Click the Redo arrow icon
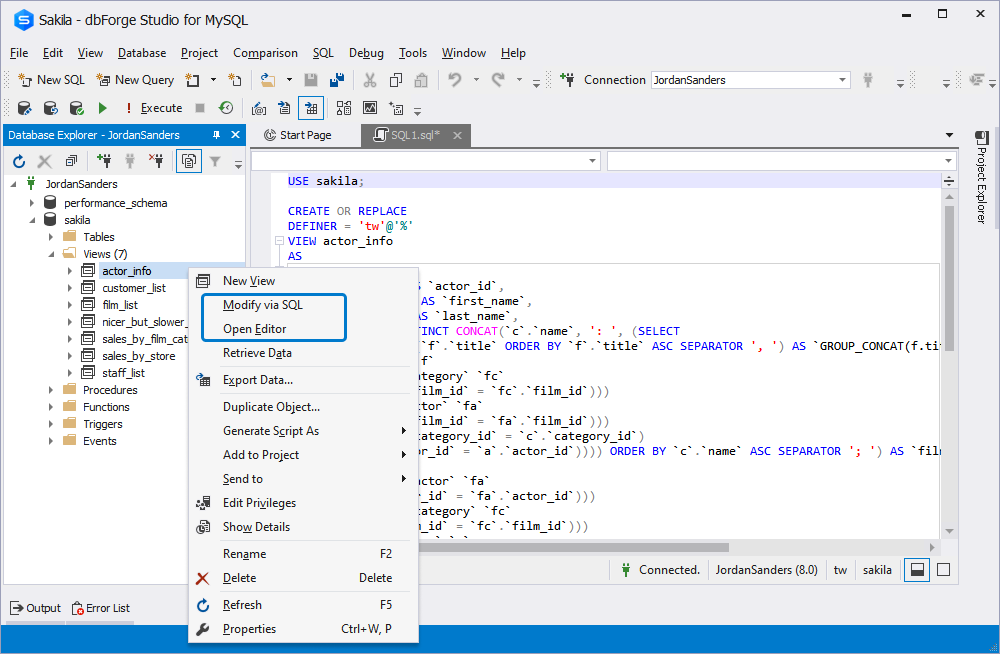1000x654 pixels. point(498,80)
